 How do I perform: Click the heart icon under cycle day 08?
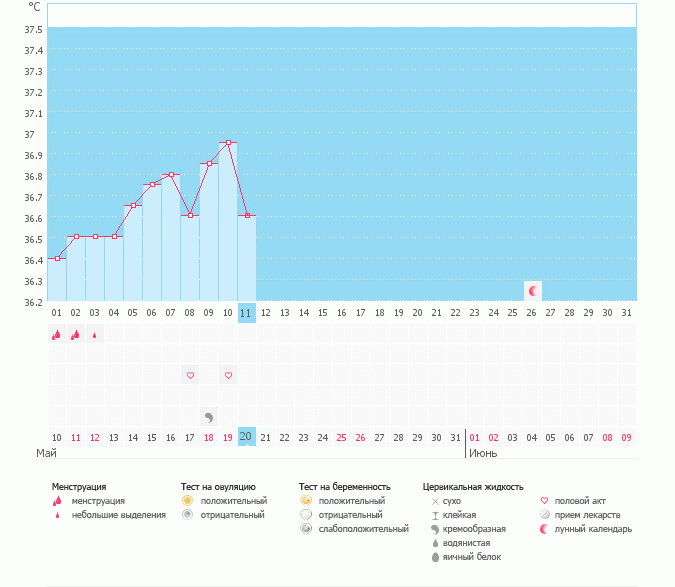click(190, 375)
